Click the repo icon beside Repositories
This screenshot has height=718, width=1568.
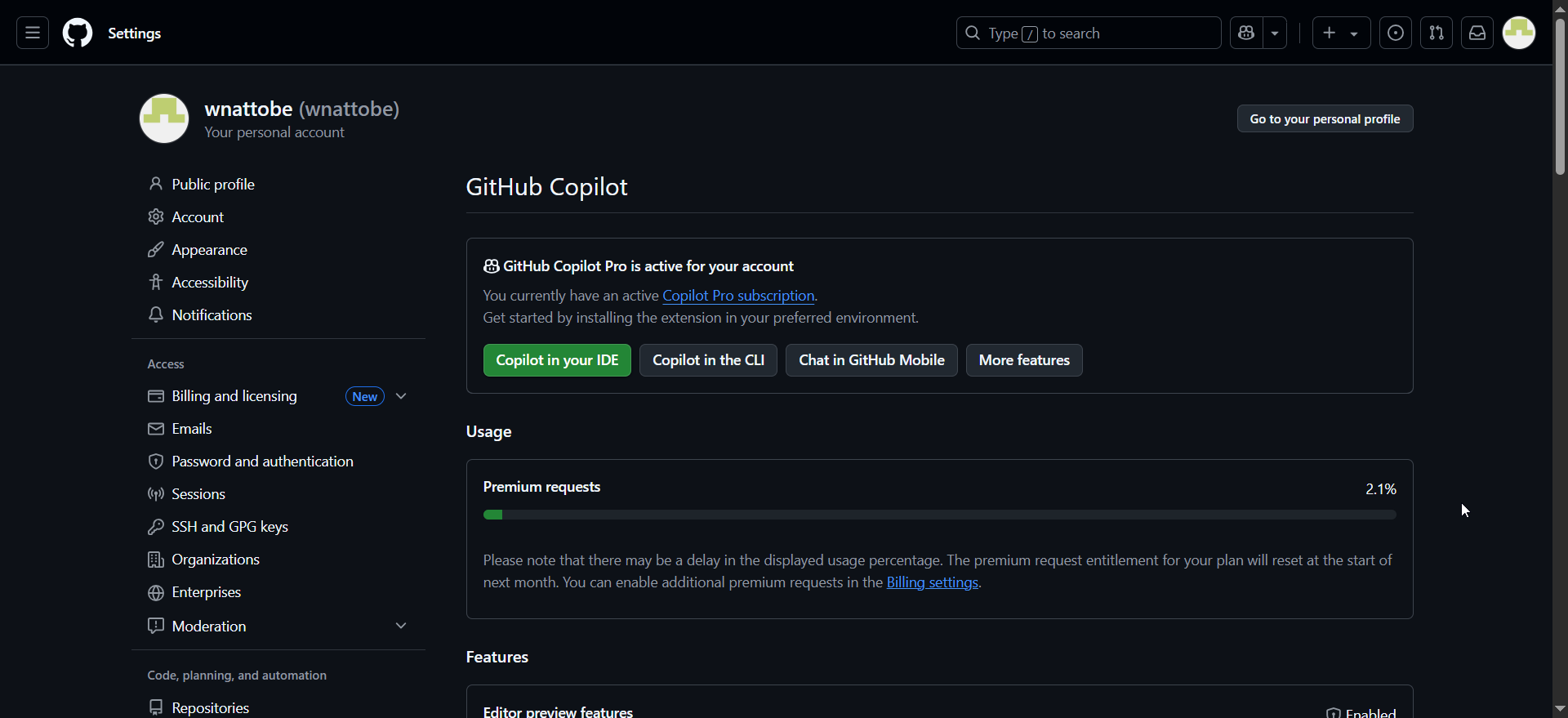point(156,708)
